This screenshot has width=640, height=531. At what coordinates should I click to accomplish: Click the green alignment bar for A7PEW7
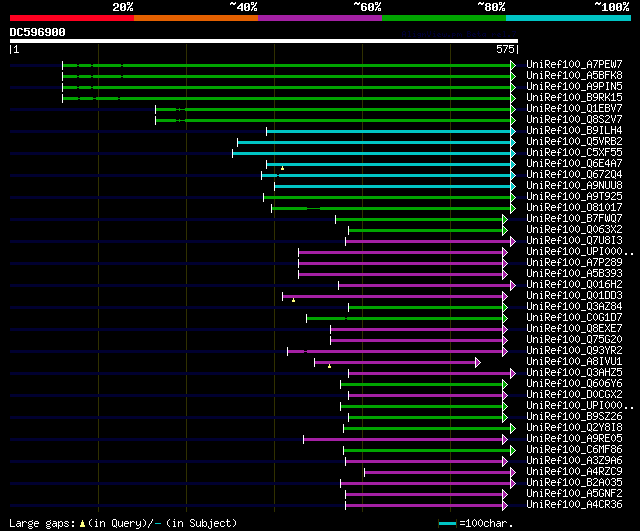click(287, 65)
